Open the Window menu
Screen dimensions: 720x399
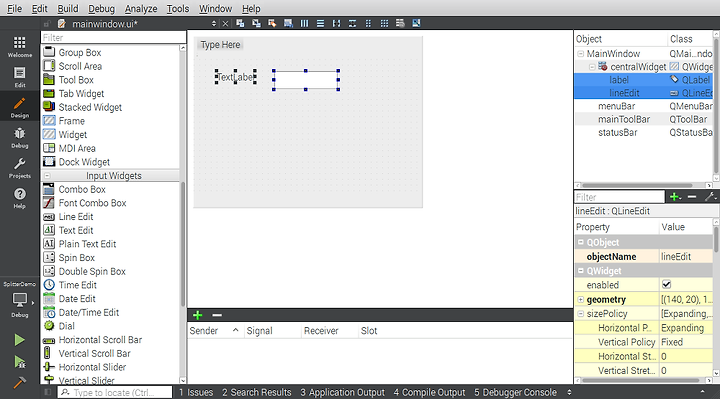215,8
